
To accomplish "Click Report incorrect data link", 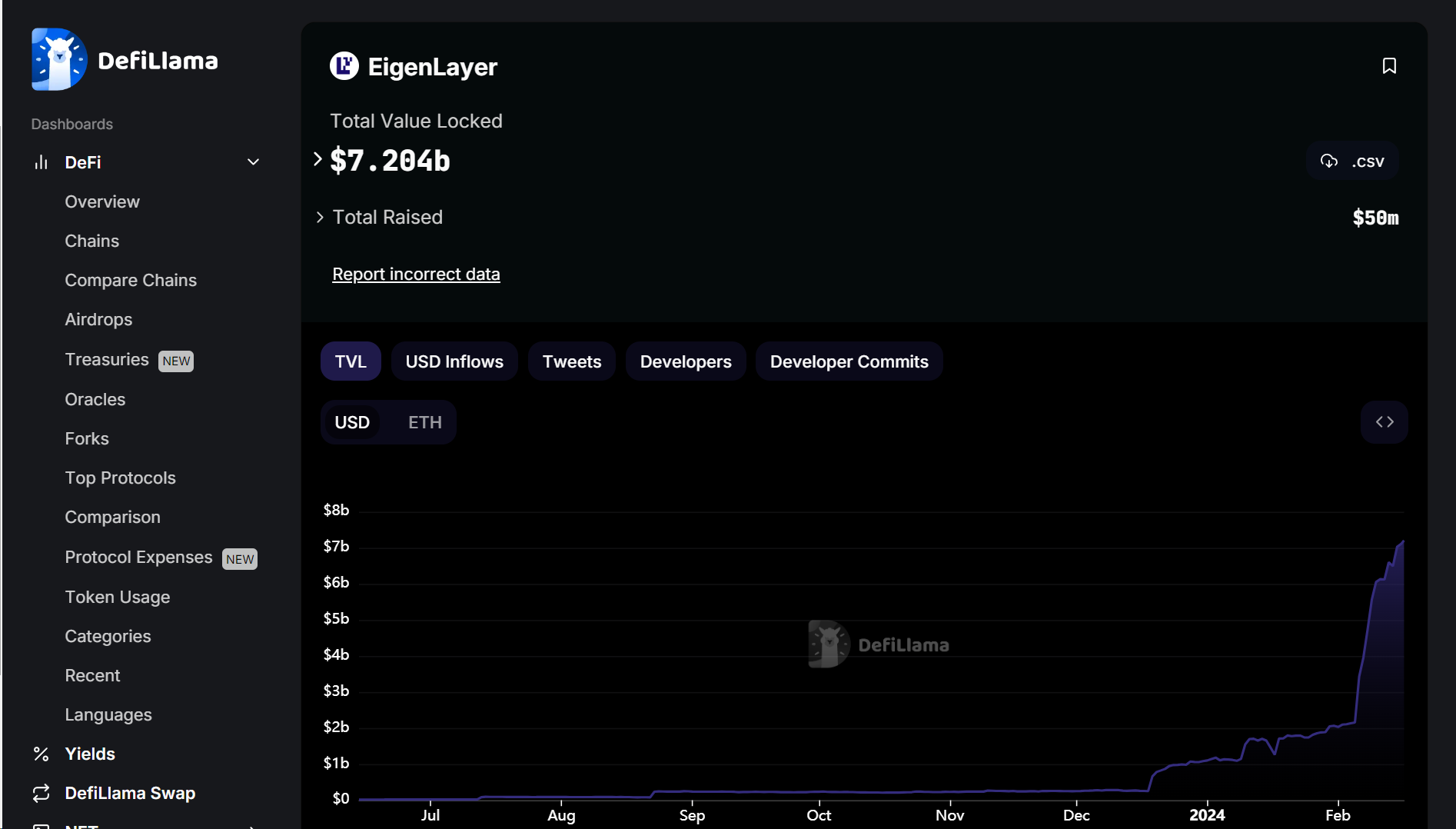I will pyautogui.click(x=416, y=275).
